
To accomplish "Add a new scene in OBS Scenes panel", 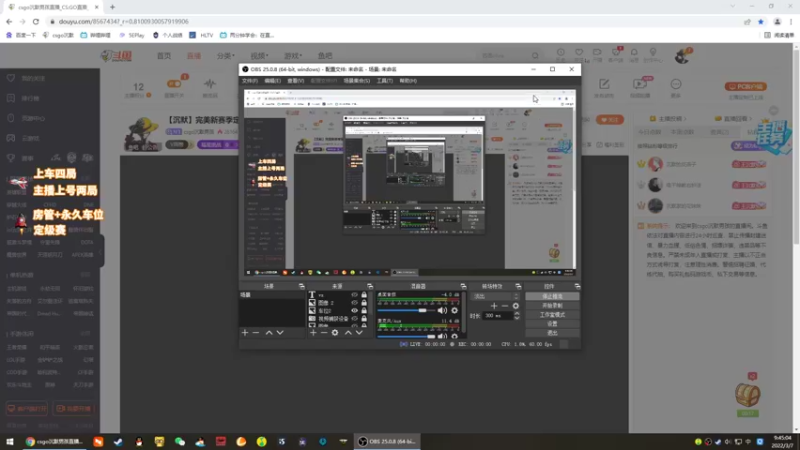I will coord(245,333).
